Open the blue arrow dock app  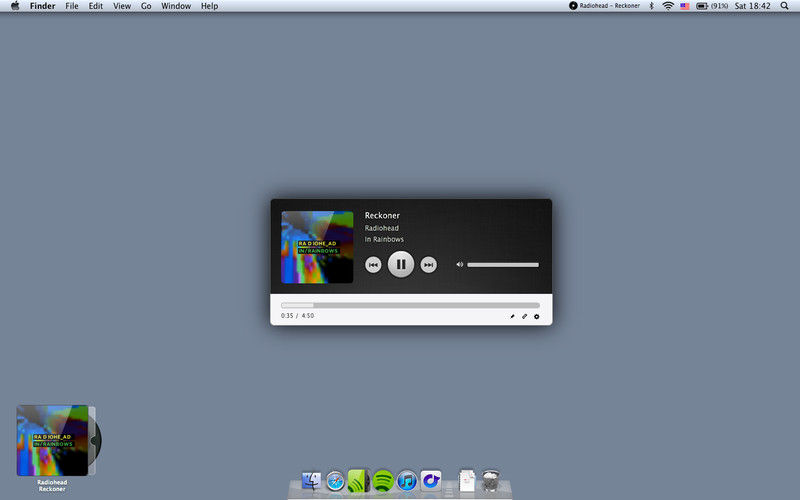click(431, 481)
